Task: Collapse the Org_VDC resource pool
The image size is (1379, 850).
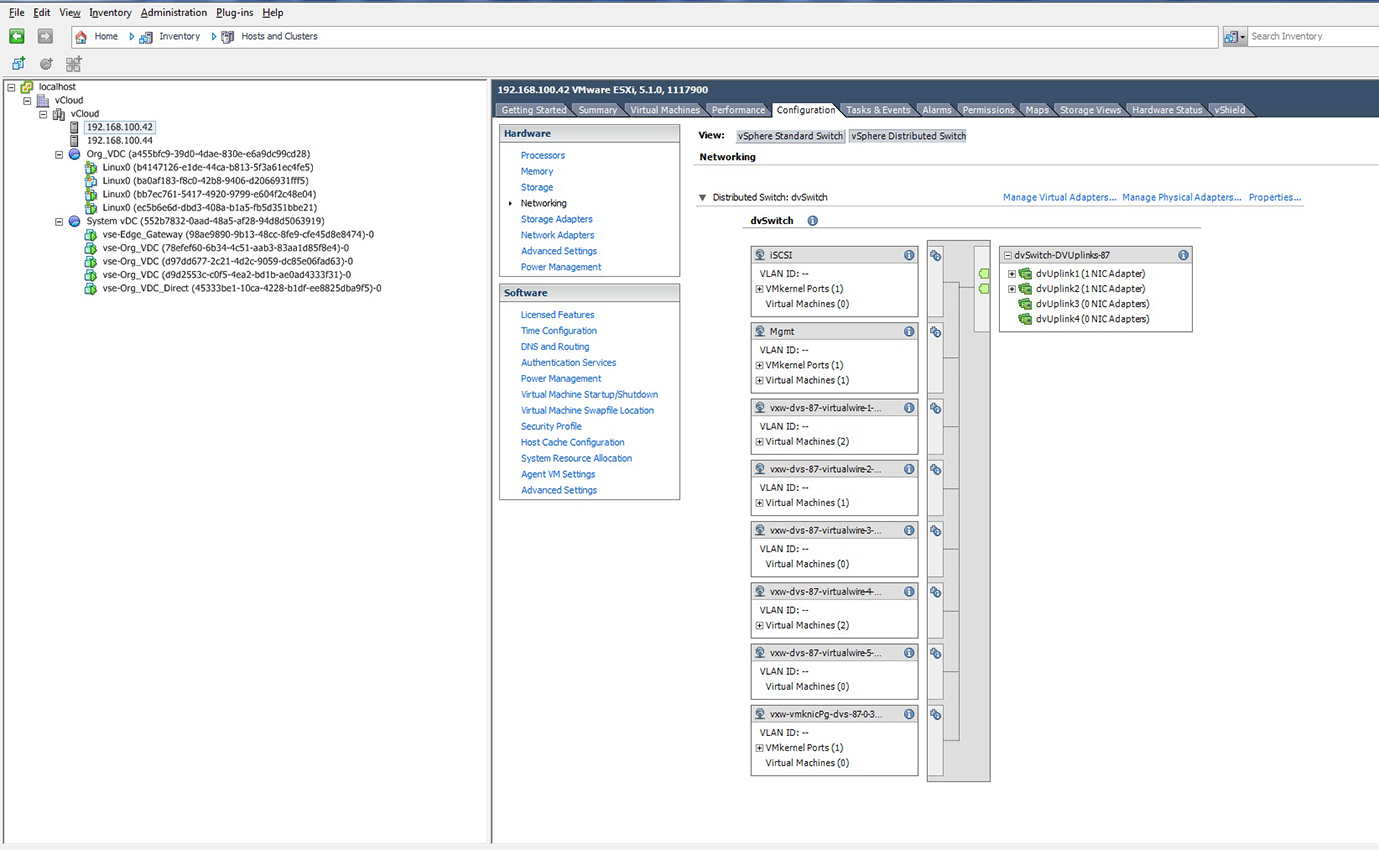Action: pos(59,154)
